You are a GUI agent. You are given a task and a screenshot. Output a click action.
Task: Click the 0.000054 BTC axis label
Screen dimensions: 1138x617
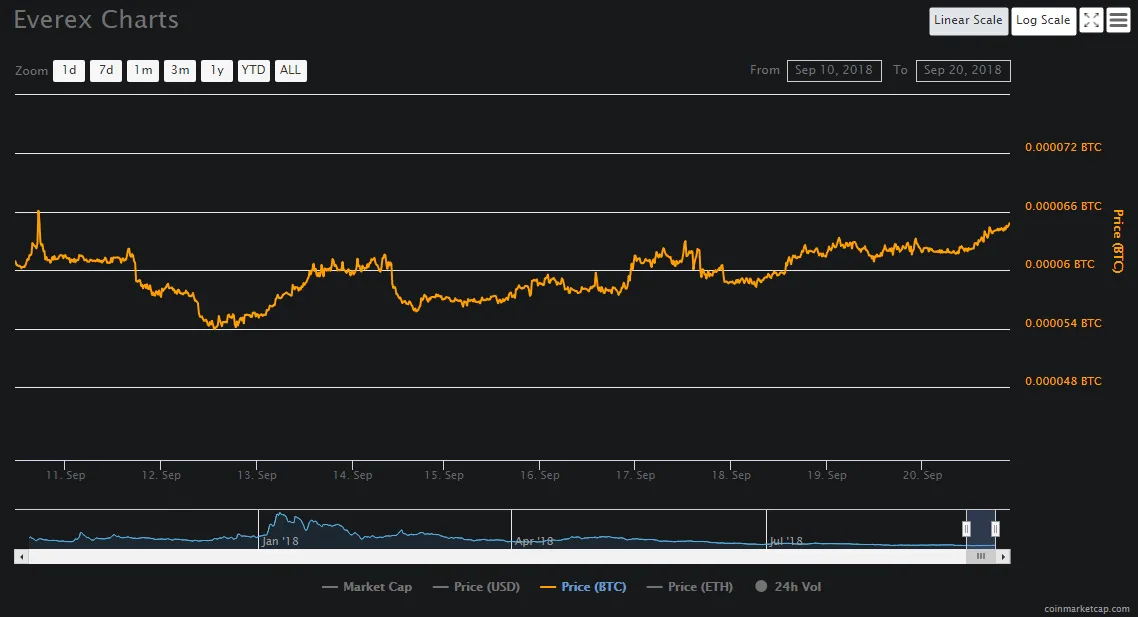(1063, 323)
